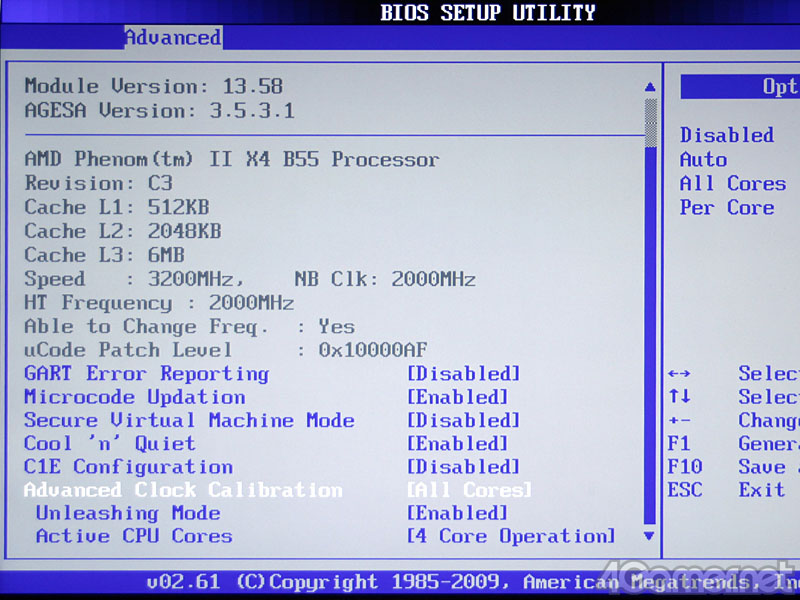The width and height of the screenshot is (800, 600).
Task: Click F1 general help key label
Action: point(678,444)
